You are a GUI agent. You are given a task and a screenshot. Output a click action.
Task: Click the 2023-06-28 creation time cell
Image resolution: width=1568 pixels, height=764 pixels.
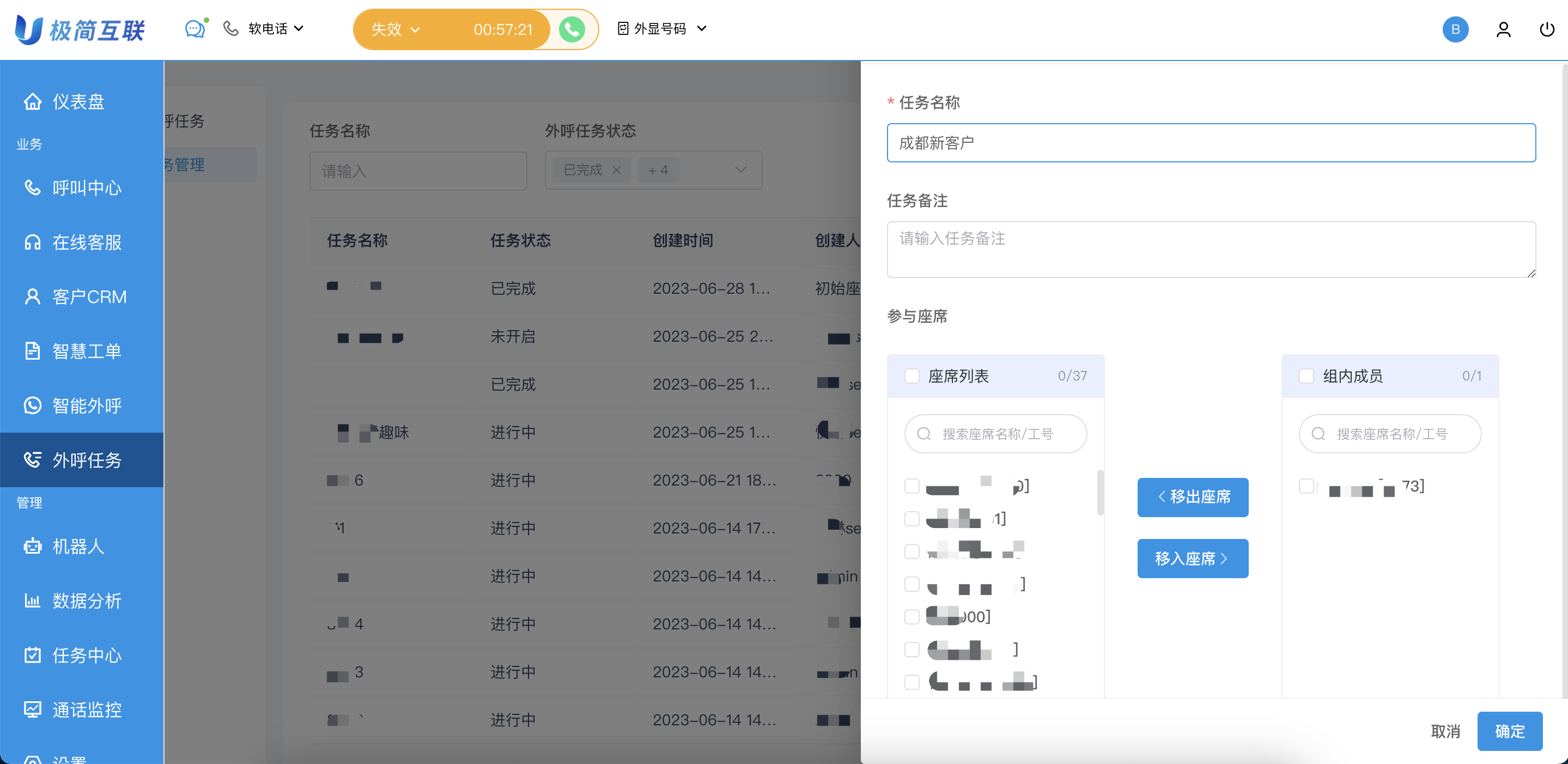(712, 288)
